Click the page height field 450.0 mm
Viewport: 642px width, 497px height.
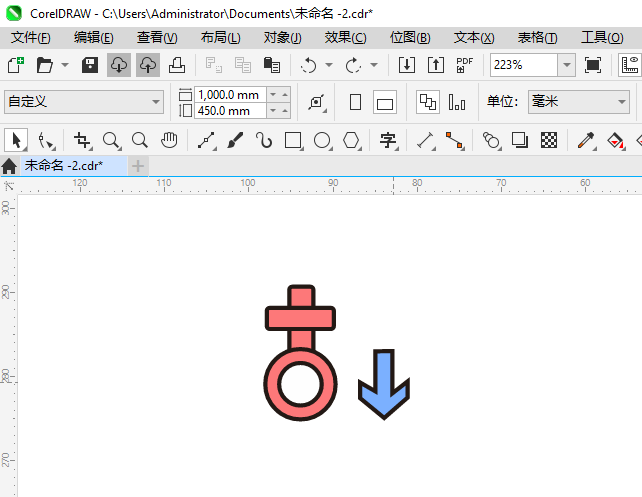pyautogui.click(x=231, y=111)
